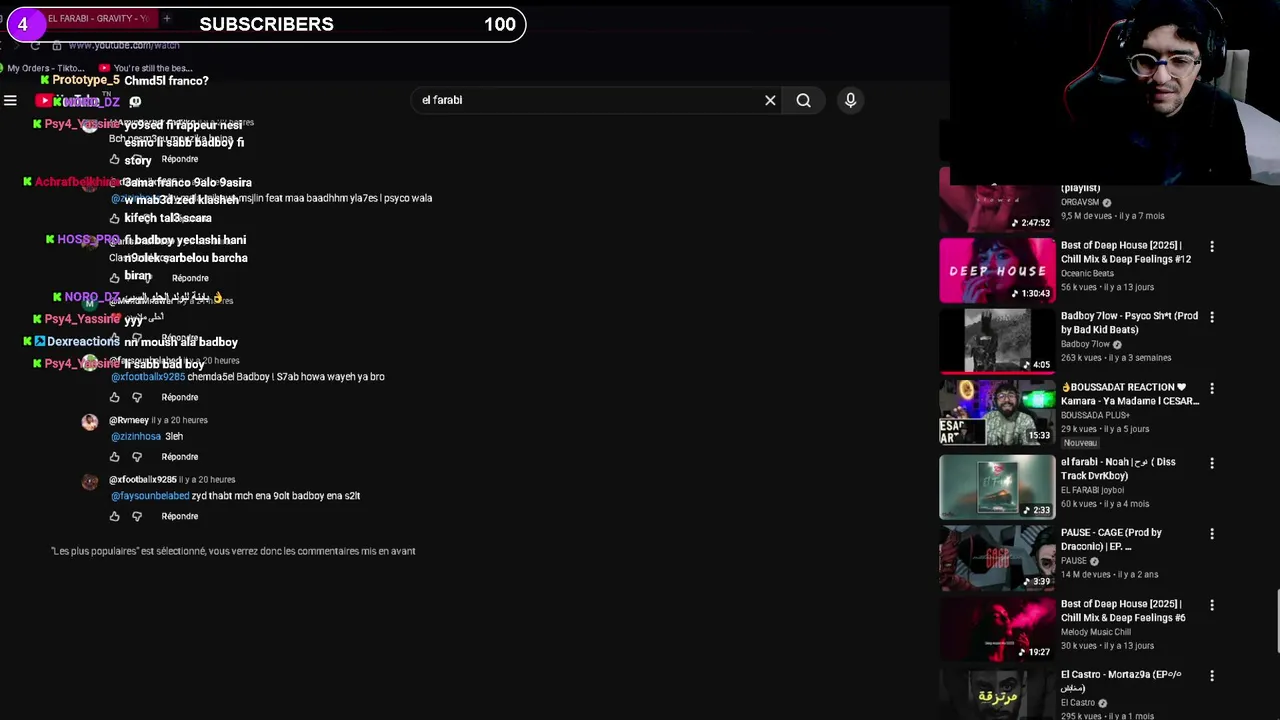Click the @xfootballx9285 commenter username
The width and height of the screenshot is (1280, 720).
point(142,479)
